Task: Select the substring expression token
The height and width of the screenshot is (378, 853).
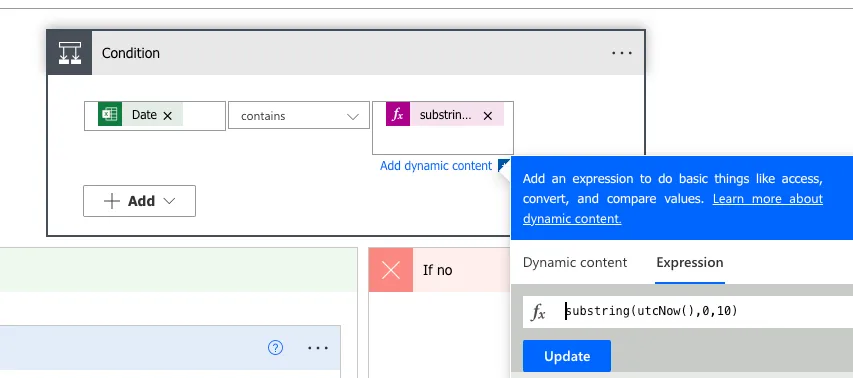Action: (x=445, y=115)
